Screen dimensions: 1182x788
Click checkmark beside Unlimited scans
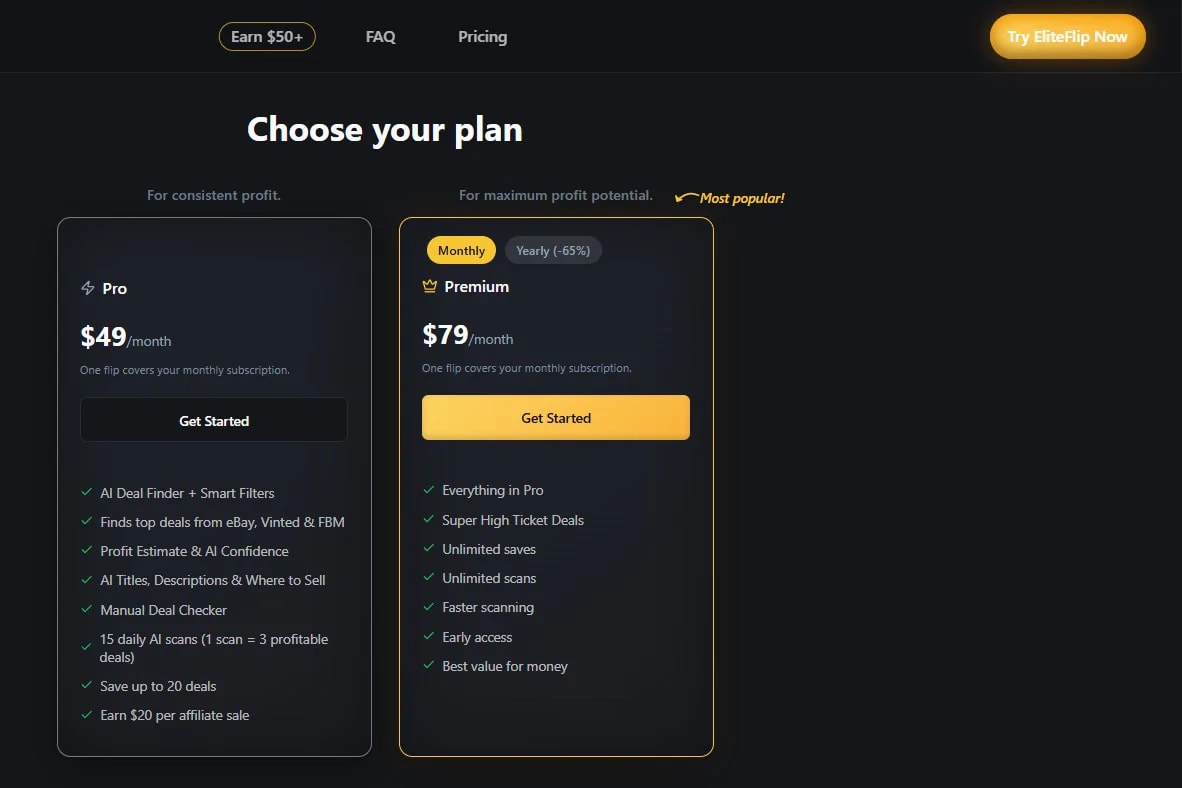(x=429, y=577)
